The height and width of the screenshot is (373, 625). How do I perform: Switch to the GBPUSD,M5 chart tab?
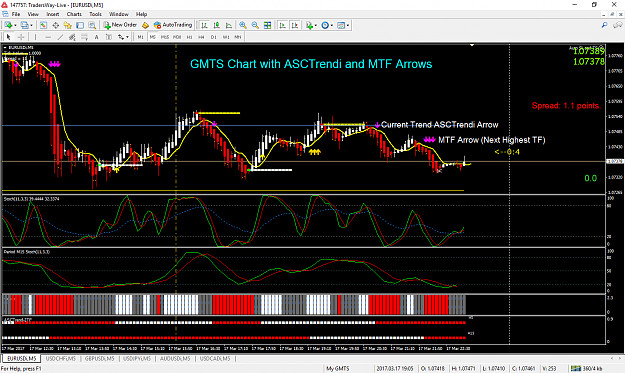pyautogui.click(x=99, y=359)
